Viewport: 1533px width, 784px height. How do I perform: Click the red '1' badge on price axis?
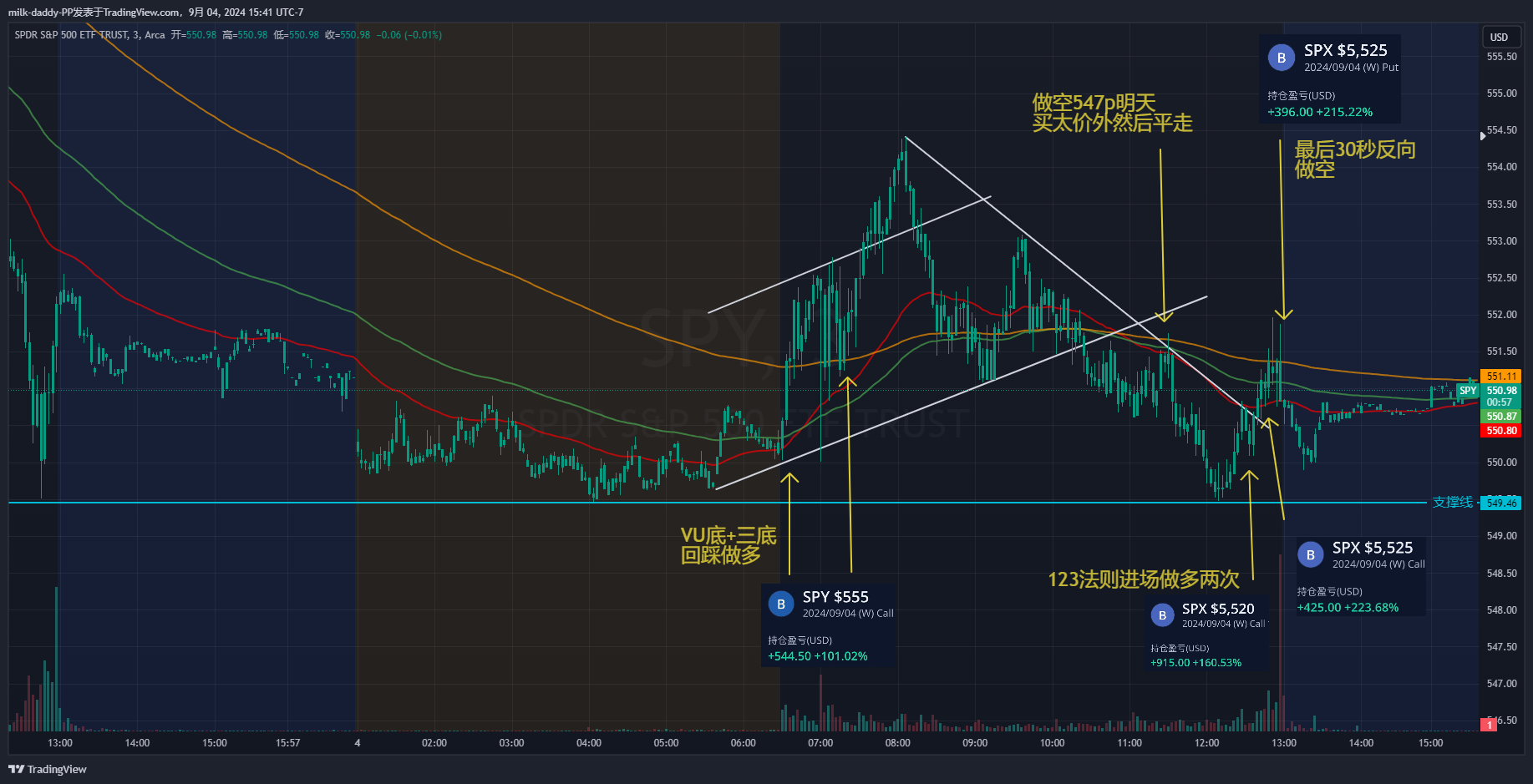(1488, 725)
